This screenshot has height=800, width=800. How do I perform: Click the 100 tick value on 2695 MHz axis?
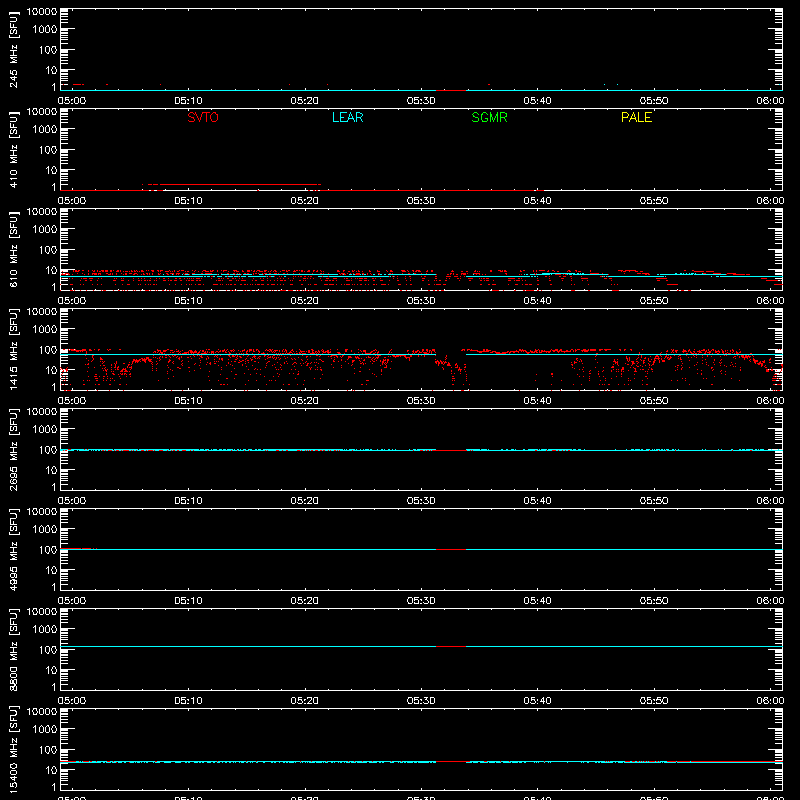[48, 449]
